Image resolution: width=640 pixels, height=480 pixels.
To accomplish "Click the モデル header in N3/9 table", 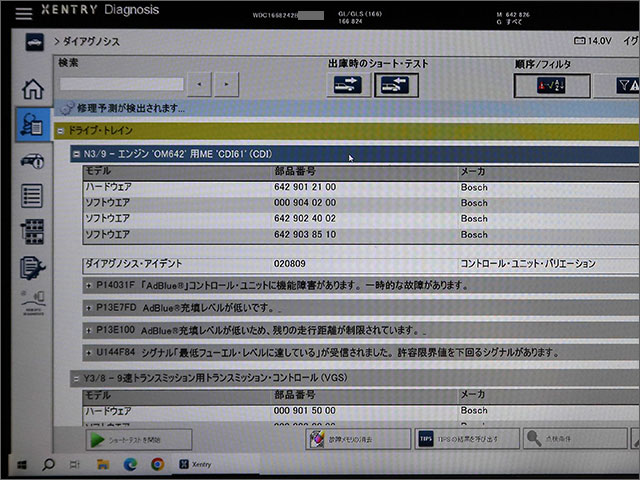I will coord(98,171).
